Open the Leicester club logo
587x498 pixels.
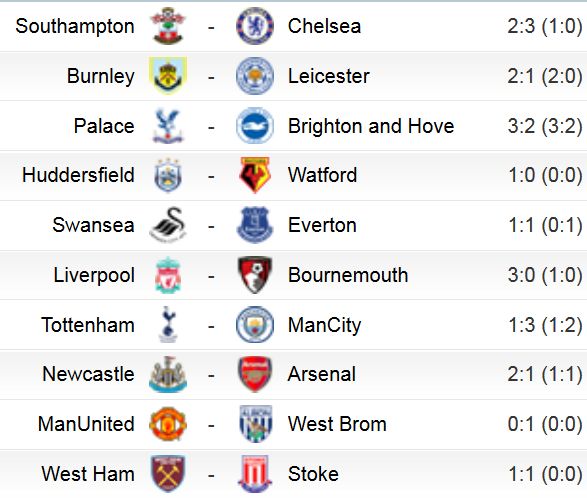(x=255, y=76)
